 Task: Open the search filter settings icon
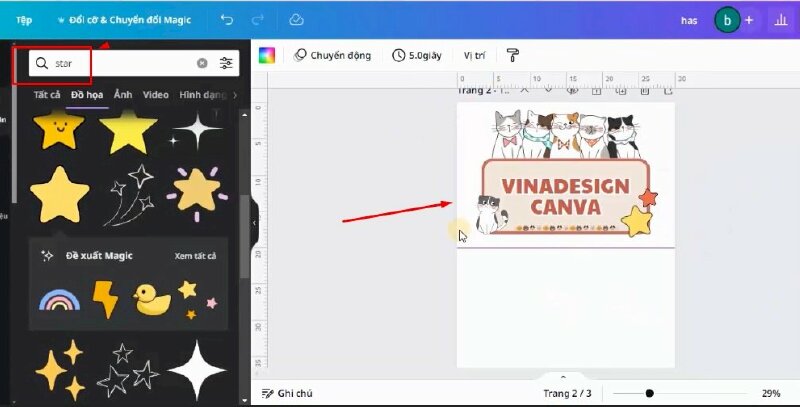tap(227, 63)
